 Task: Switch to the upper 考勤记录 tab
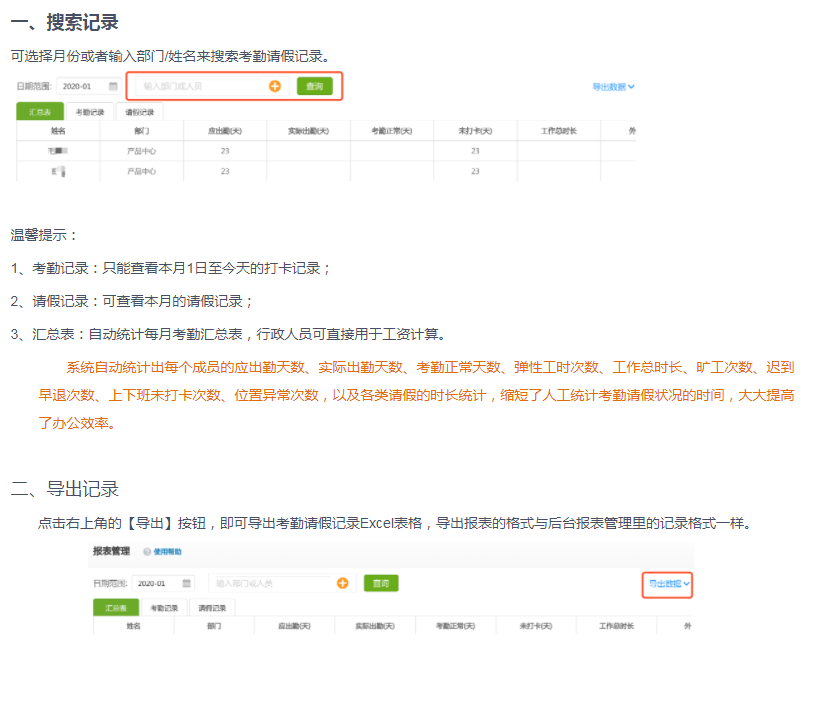(x=90, y=112)
